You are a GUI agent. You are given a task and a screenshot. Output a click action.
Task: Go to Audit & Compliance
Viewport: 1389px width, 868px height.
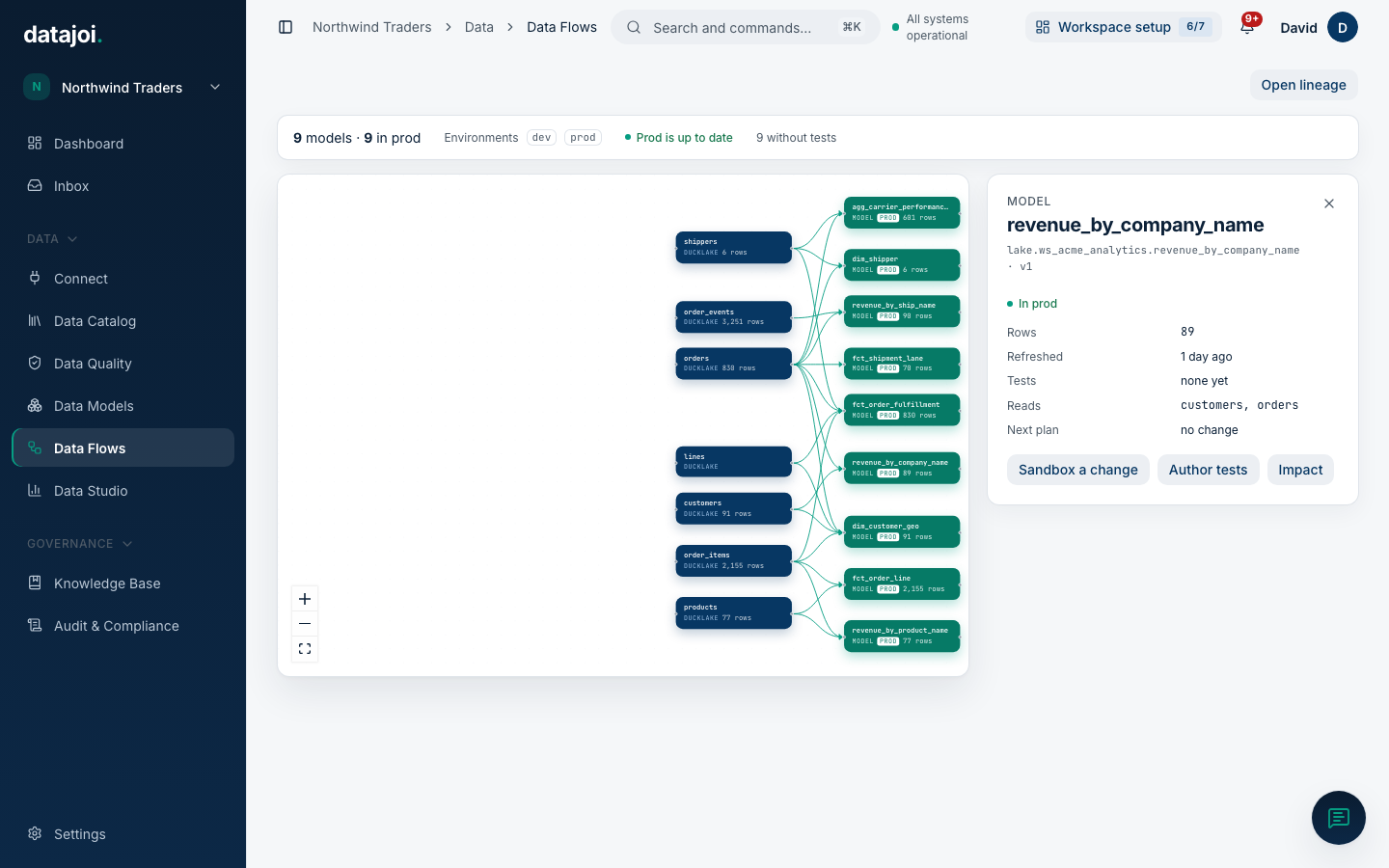pyautogui.click(x=123, y=626)
